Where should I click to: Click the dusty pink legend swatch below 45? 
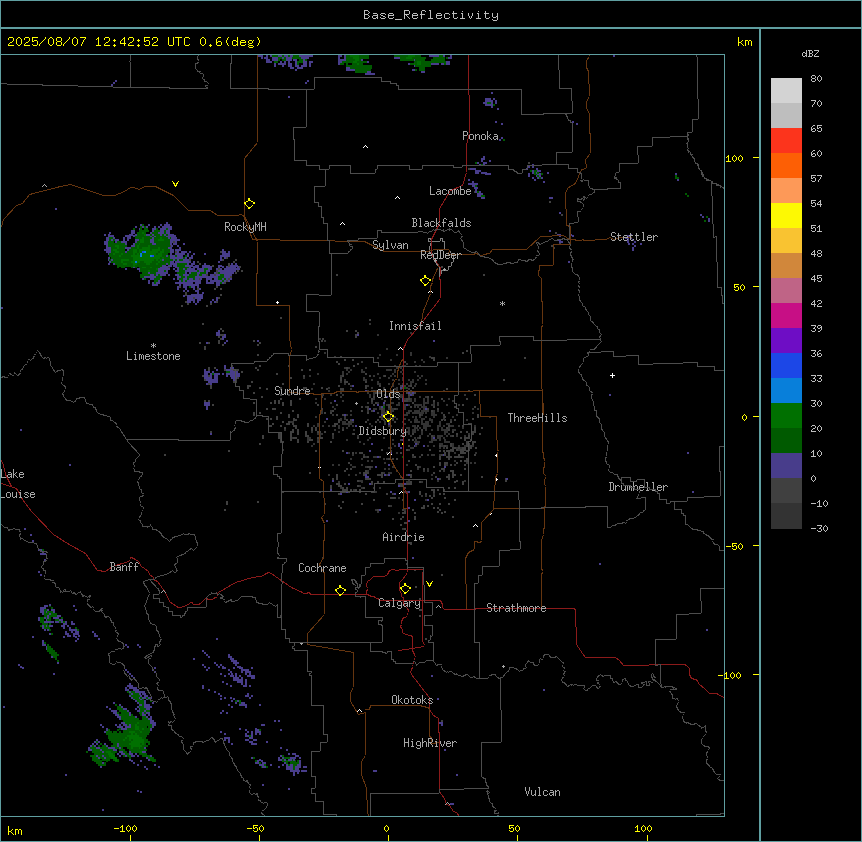(x=786, y=291)
